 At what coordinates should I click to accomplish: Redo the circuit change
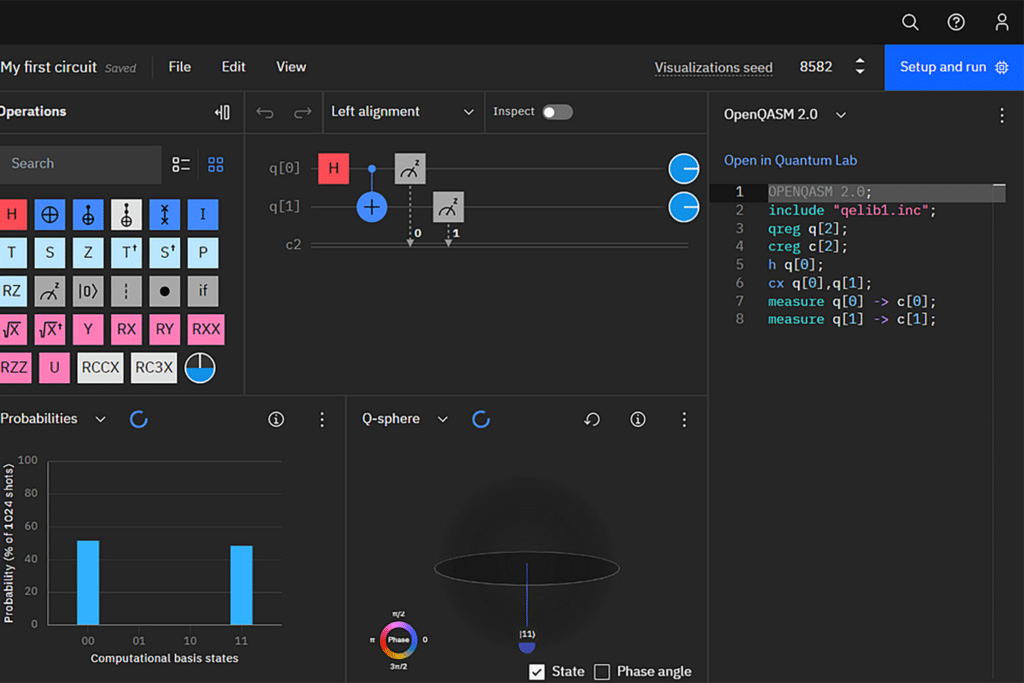point(302,112)
